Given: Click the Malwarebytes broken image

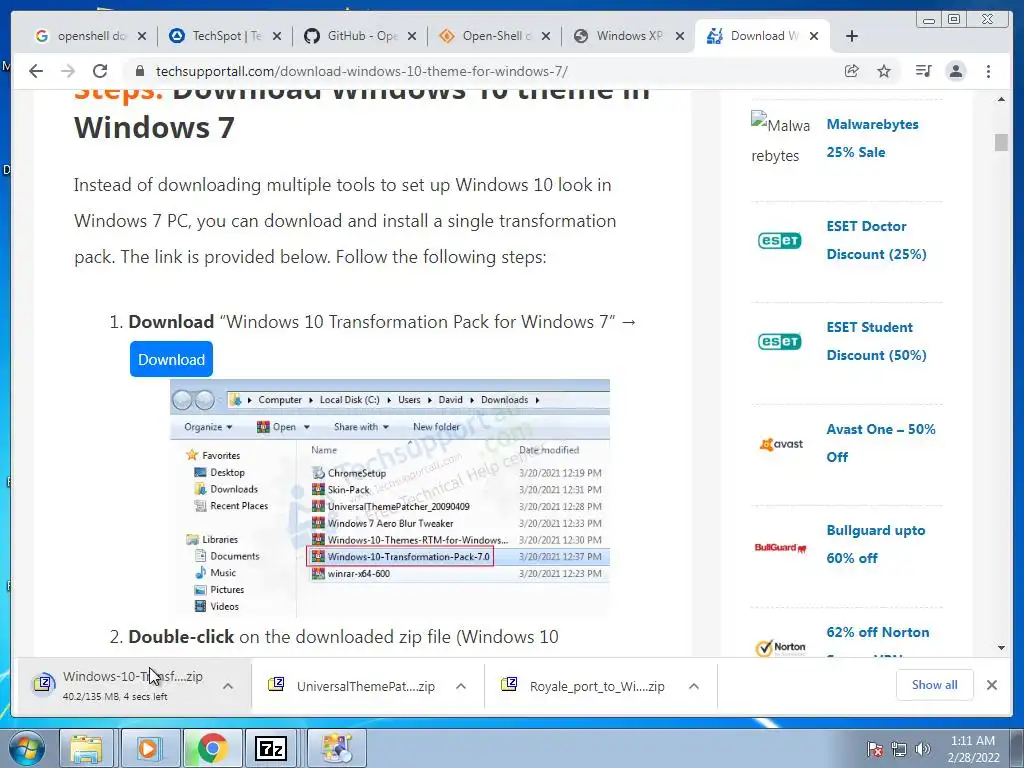Looking at the screenshot, I should pos(780,139).
